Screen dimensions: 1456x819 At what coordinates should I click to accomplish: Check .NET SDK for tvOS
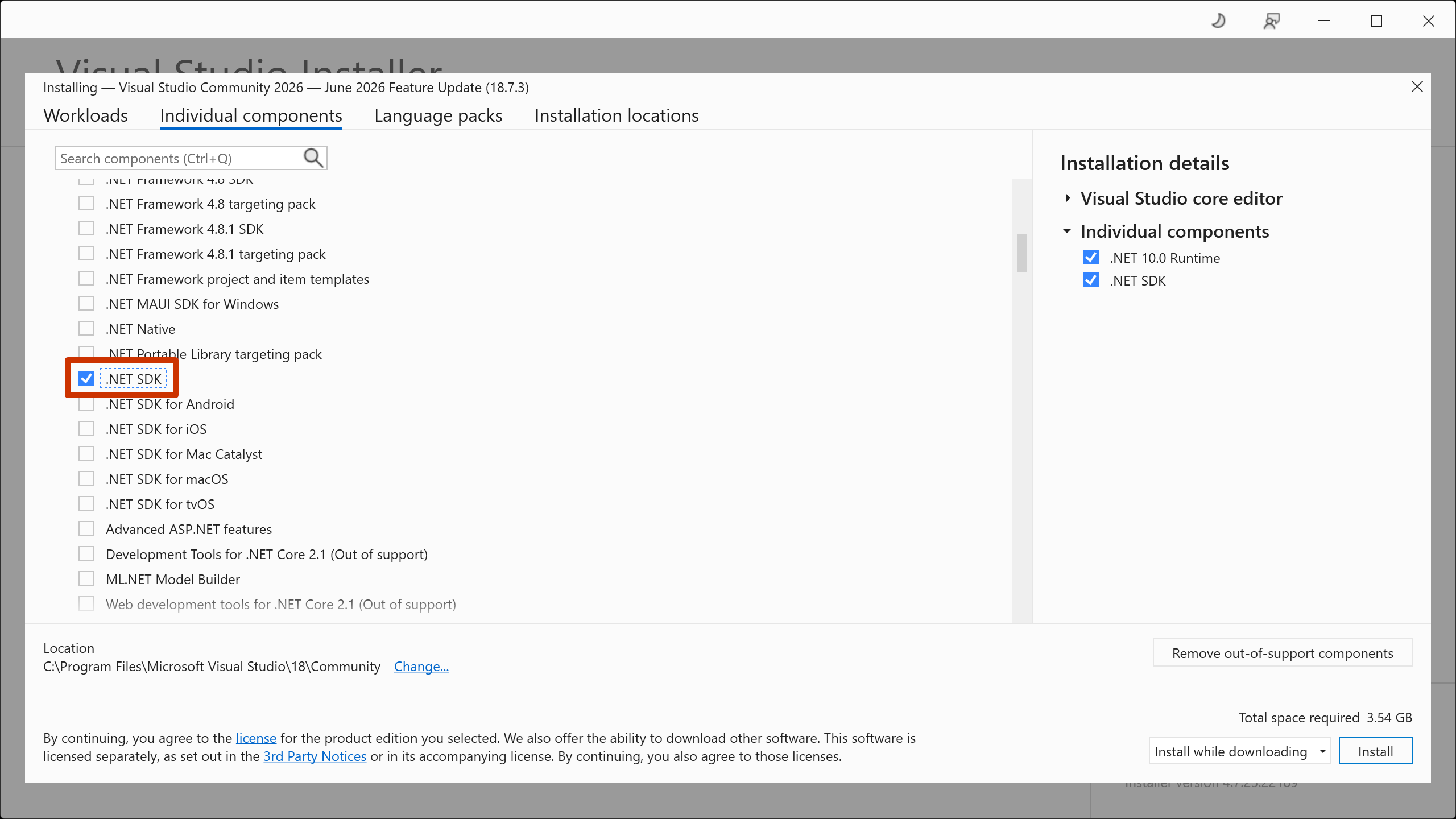click(x=86, y=504)
